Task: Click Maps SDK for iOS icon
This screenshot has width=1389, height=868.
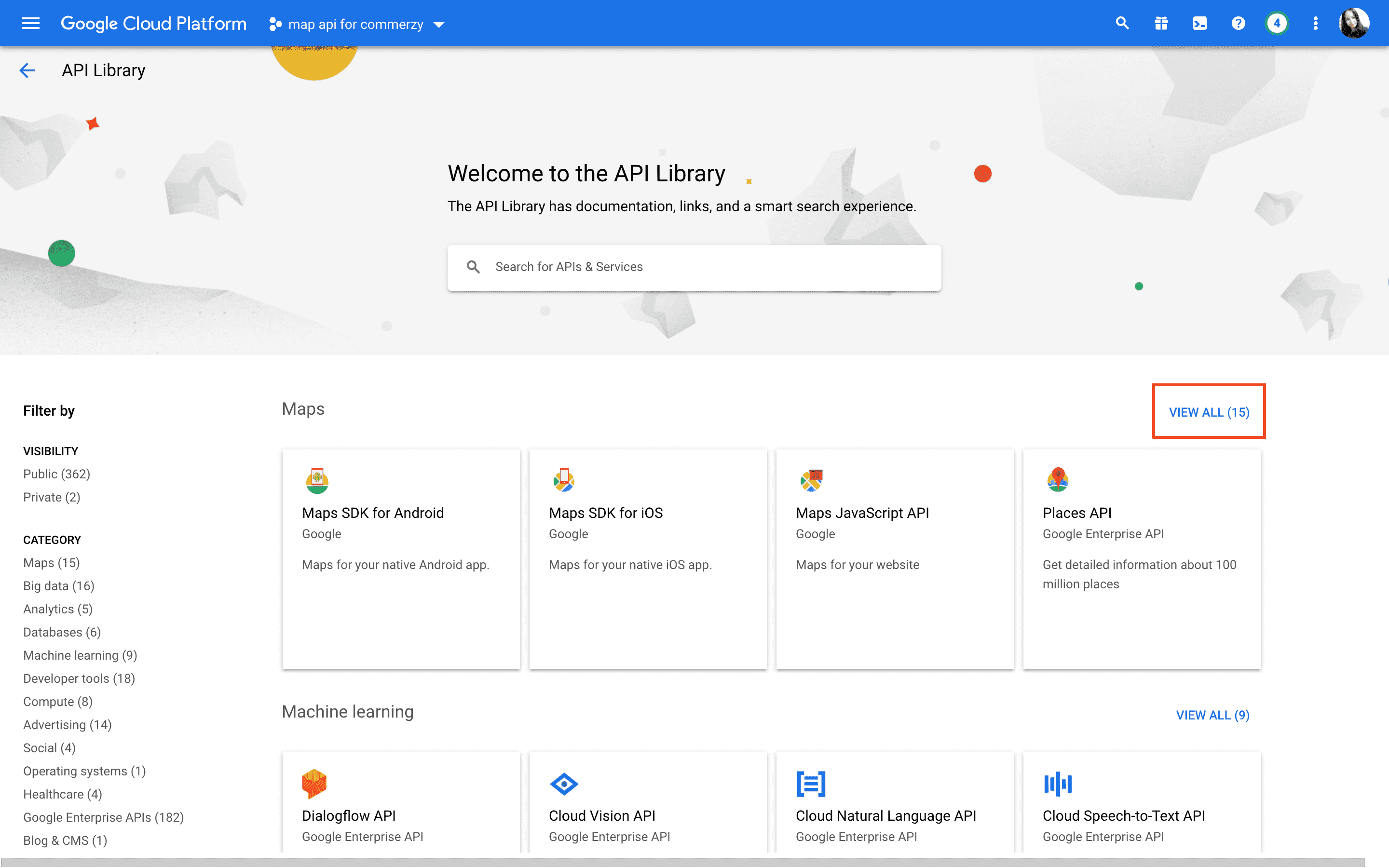Action: pos(564,480)
